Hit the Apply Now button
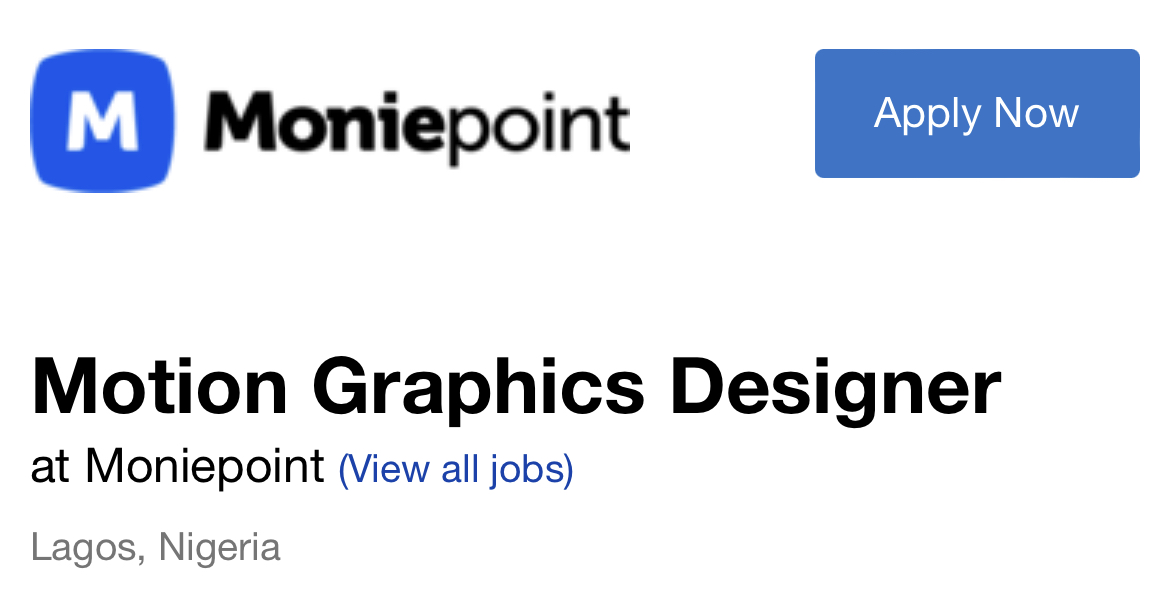This screenshot has height=610, width=1170. click(x=977, y=113)
